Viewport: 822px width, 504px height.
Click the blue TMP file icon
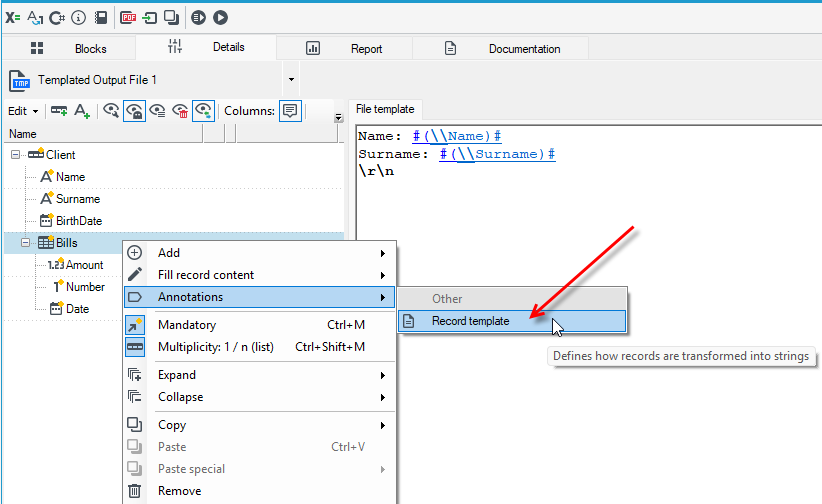point(19,80)
